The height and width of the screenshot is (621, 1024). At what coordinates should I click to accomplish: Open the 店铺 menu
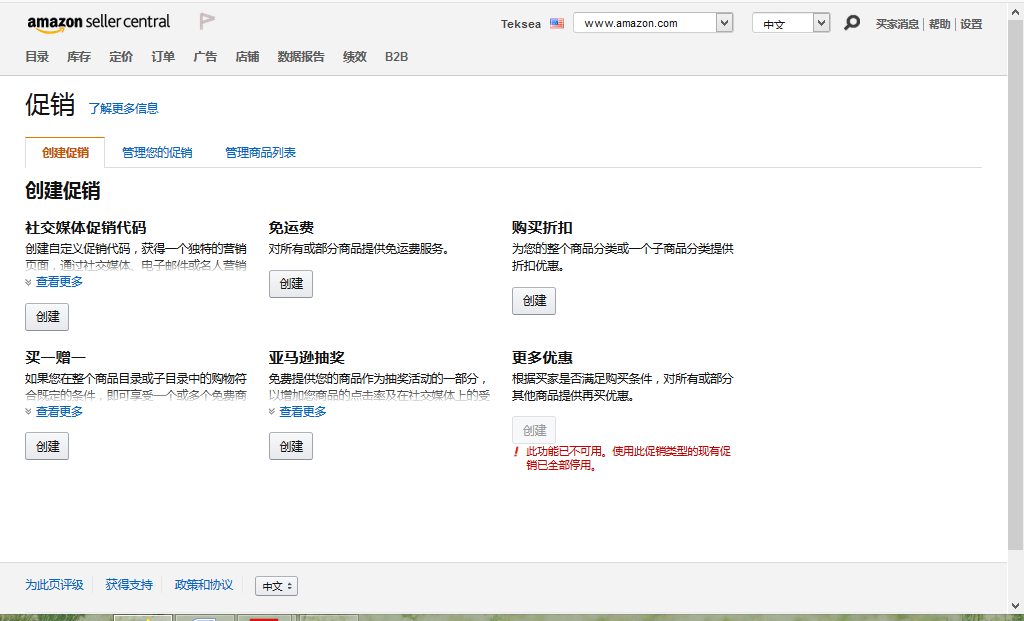[x=248, y=57]
